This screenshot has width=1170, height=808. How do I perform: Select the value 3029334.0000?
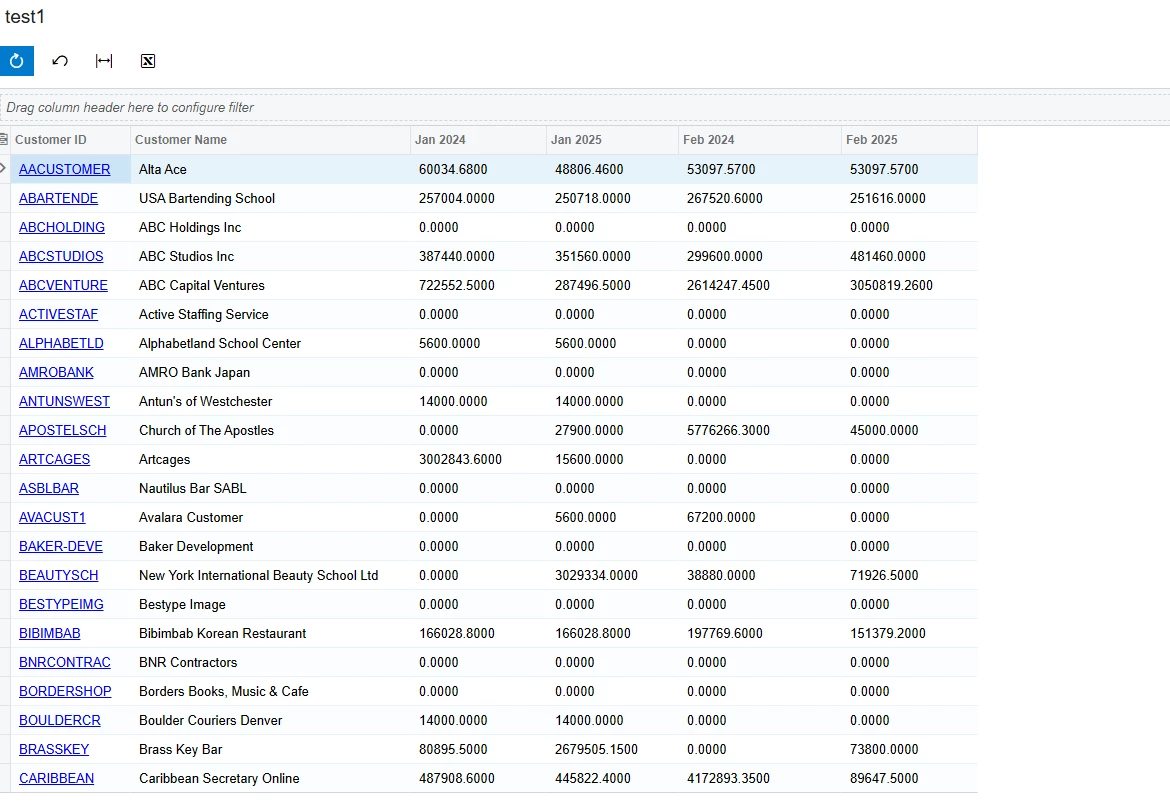pyautogui.click(x=596, y=576)
